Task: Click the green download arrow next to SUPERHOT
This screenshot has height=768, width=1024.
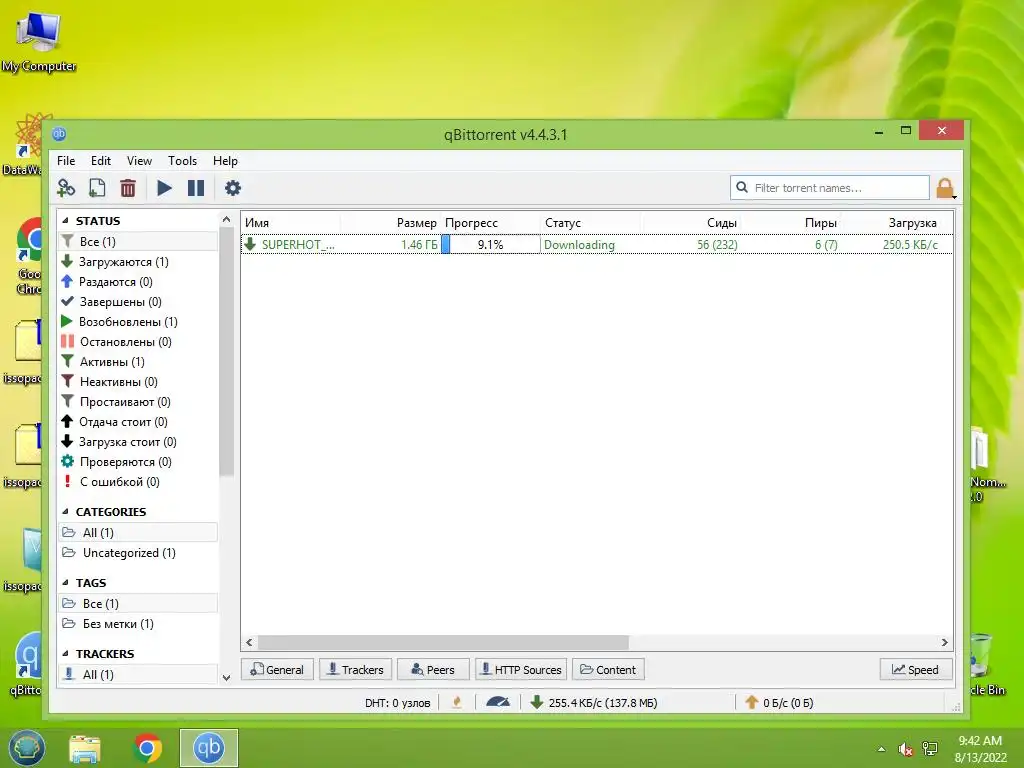Action: (x=250, y=244)
